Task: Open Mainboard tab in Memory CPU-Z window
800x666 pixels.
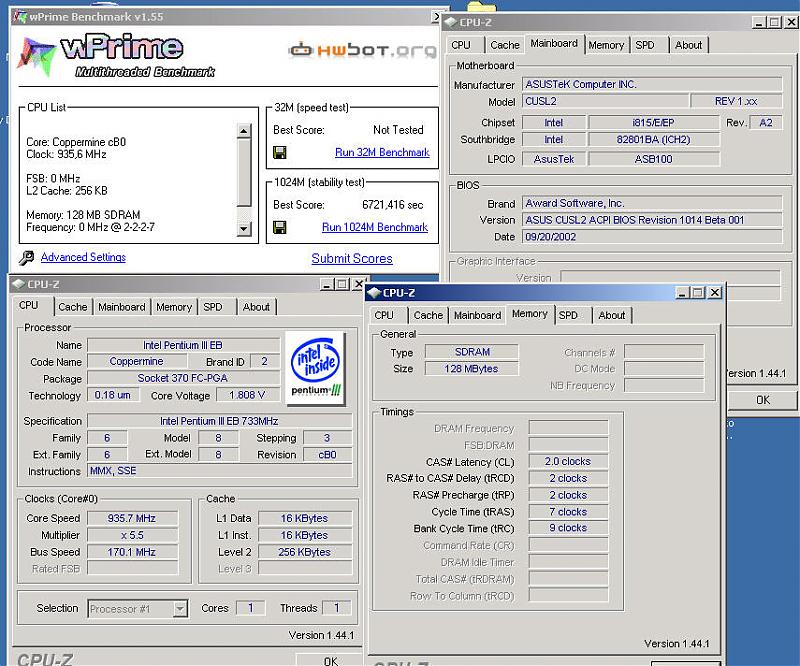Action: point(478,315)
